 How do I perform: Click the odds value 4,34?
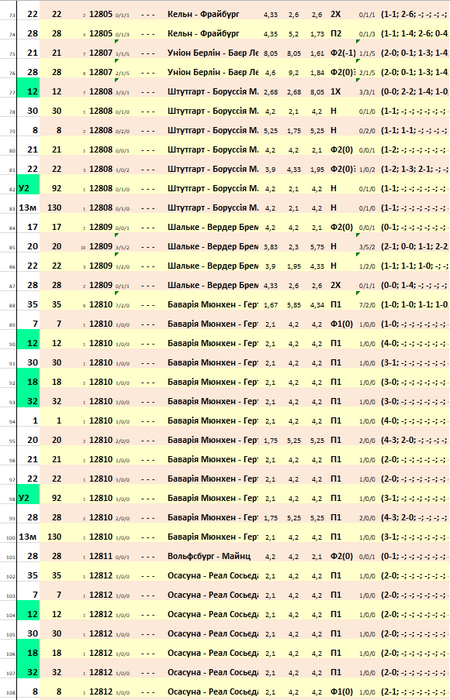pyautogui.click(x=317, y=305)
